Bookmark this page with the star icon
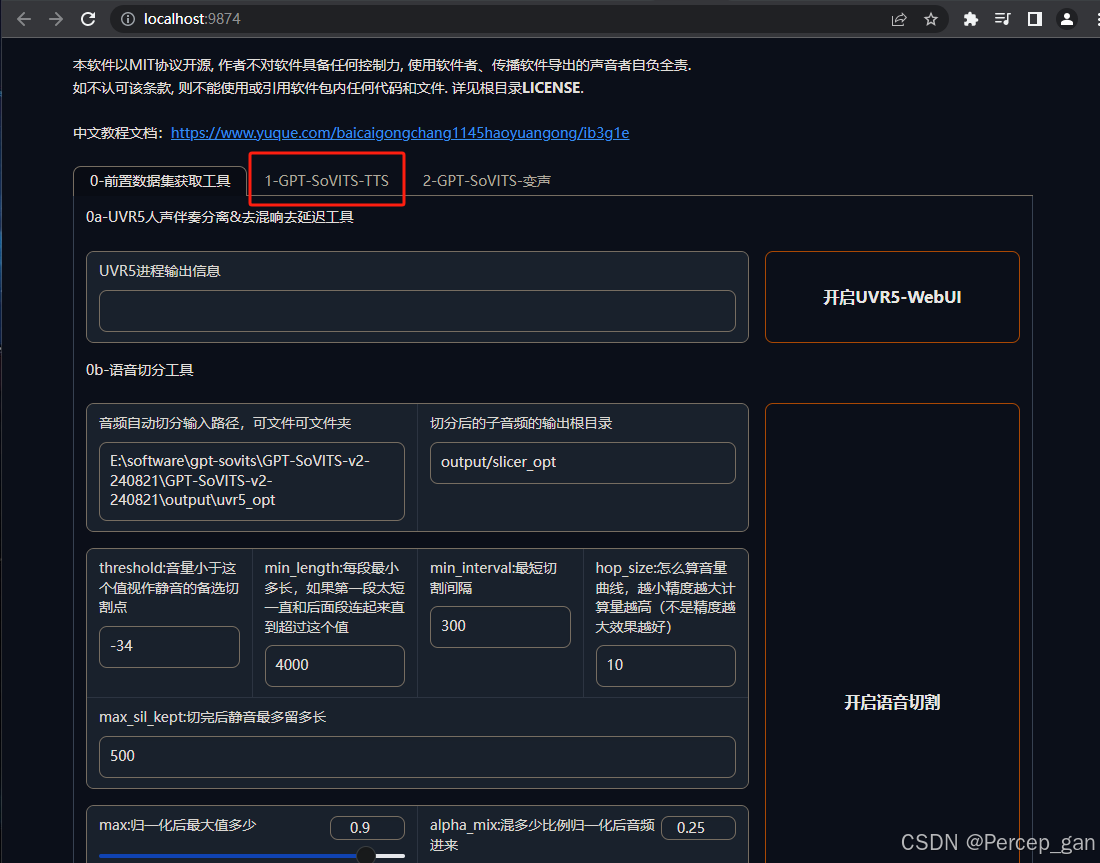 point(931,19)
